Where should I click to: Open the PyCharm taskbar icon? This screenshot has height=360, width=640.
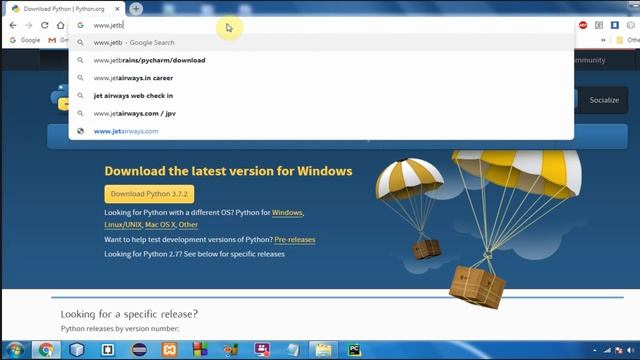(354, 350)
